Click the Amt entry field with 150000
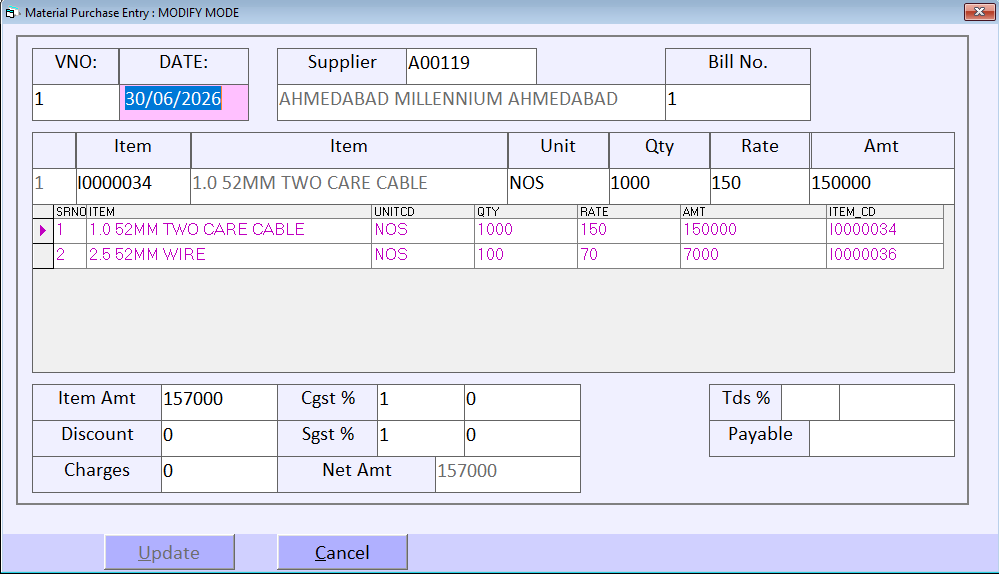Viewport: 999px width, 575px height. [882, 186]
